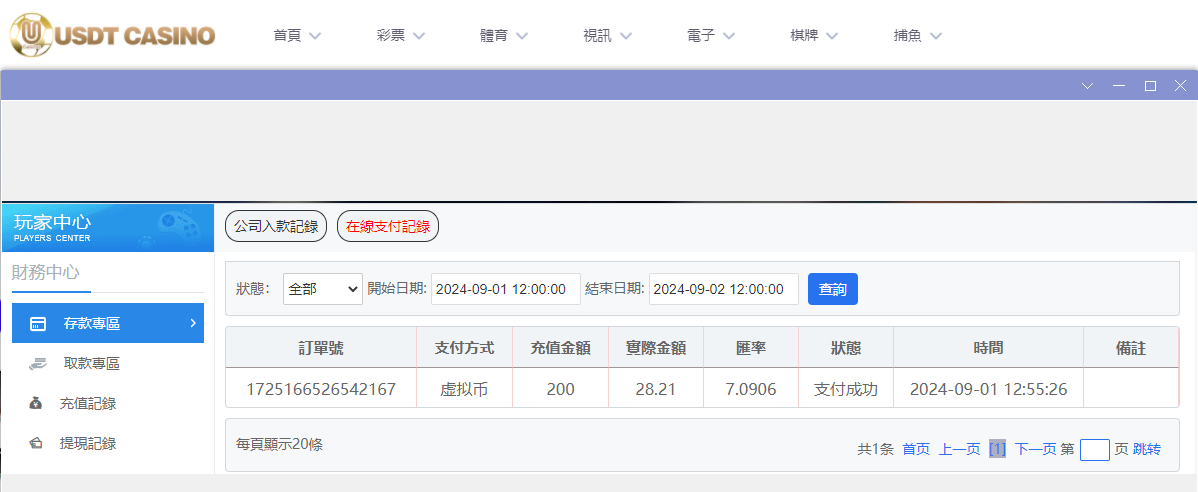1198x492 pixels.
Task: Click the window dropdown arrow in title bar
Action: 1088,86
